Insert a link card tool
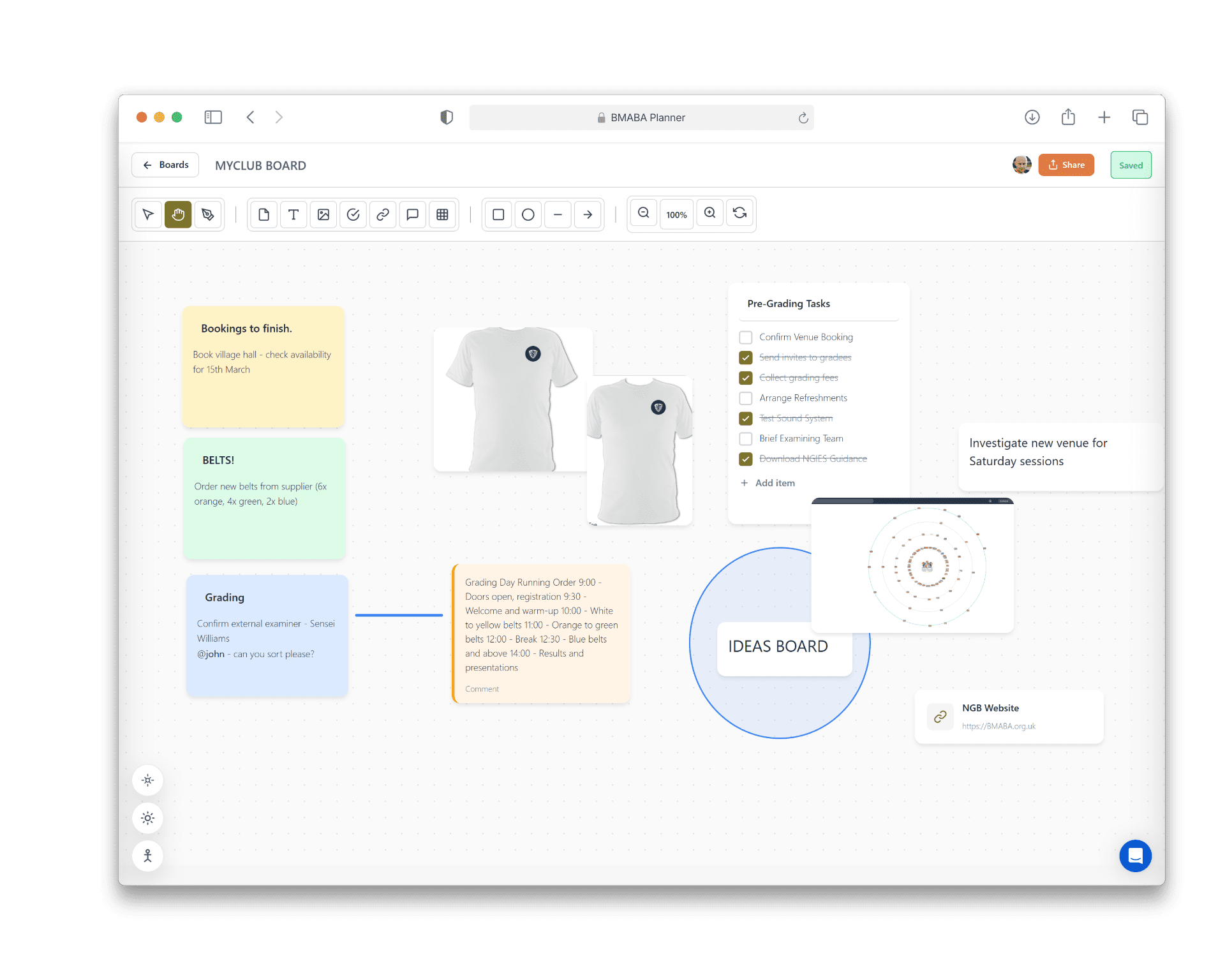This screenshot has height=980, width=1225. pos(383,214)
